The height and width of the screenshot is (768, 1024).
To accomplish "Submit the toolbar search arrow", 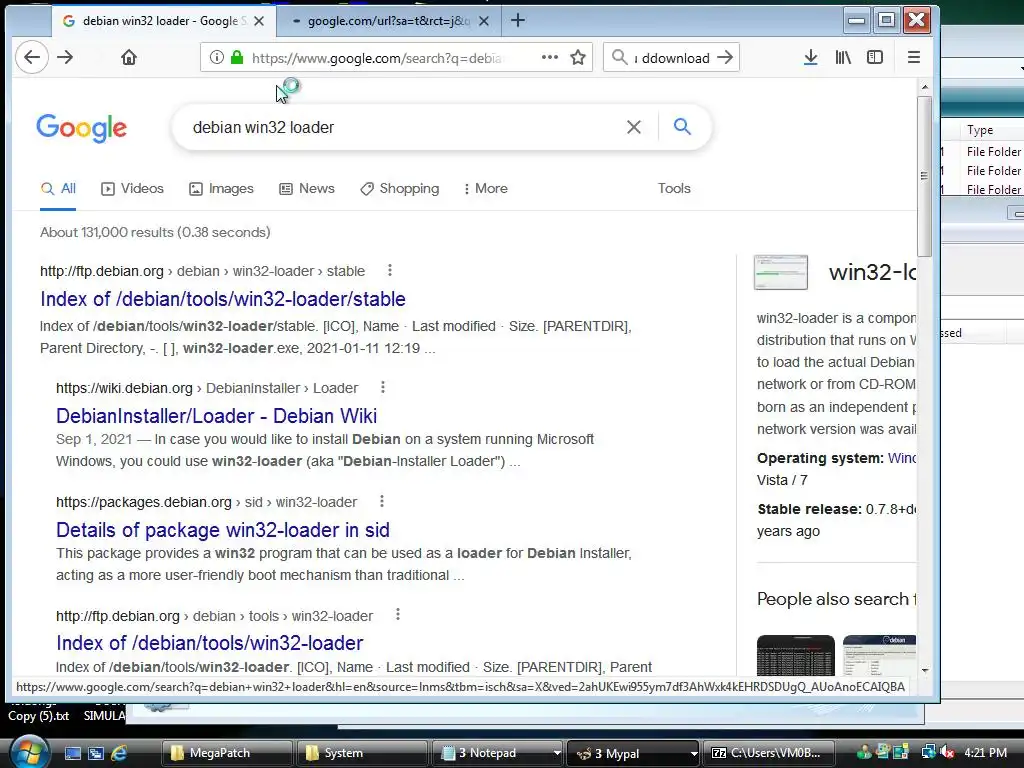I will [725, 57].
